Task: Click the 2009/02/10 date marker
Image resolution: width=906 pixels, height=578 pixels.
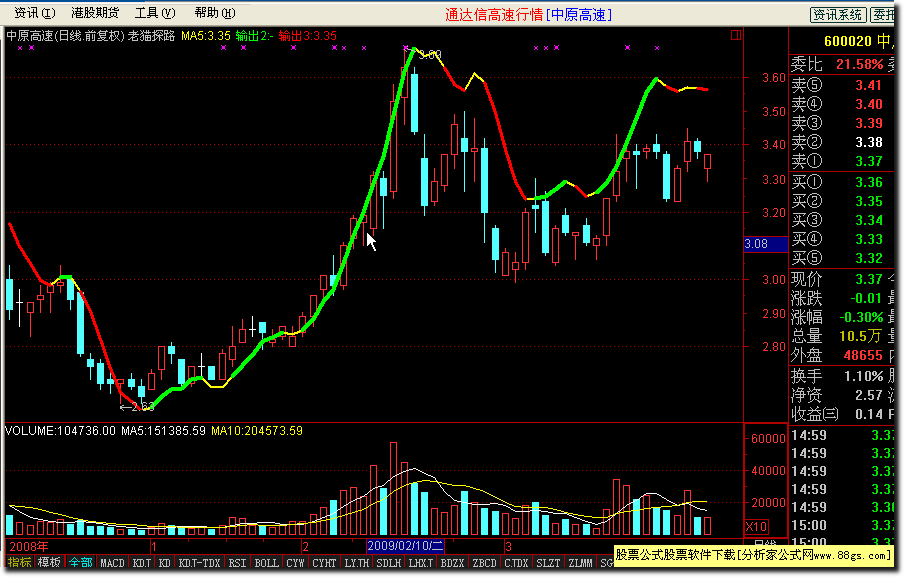Action: 405,546
